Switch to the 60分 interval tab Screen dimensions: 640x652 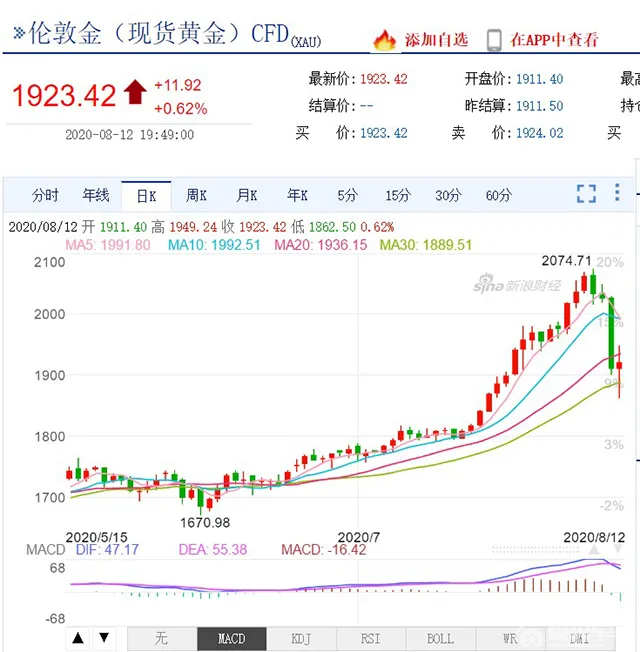pyautogui.click(x=499, y=195)
